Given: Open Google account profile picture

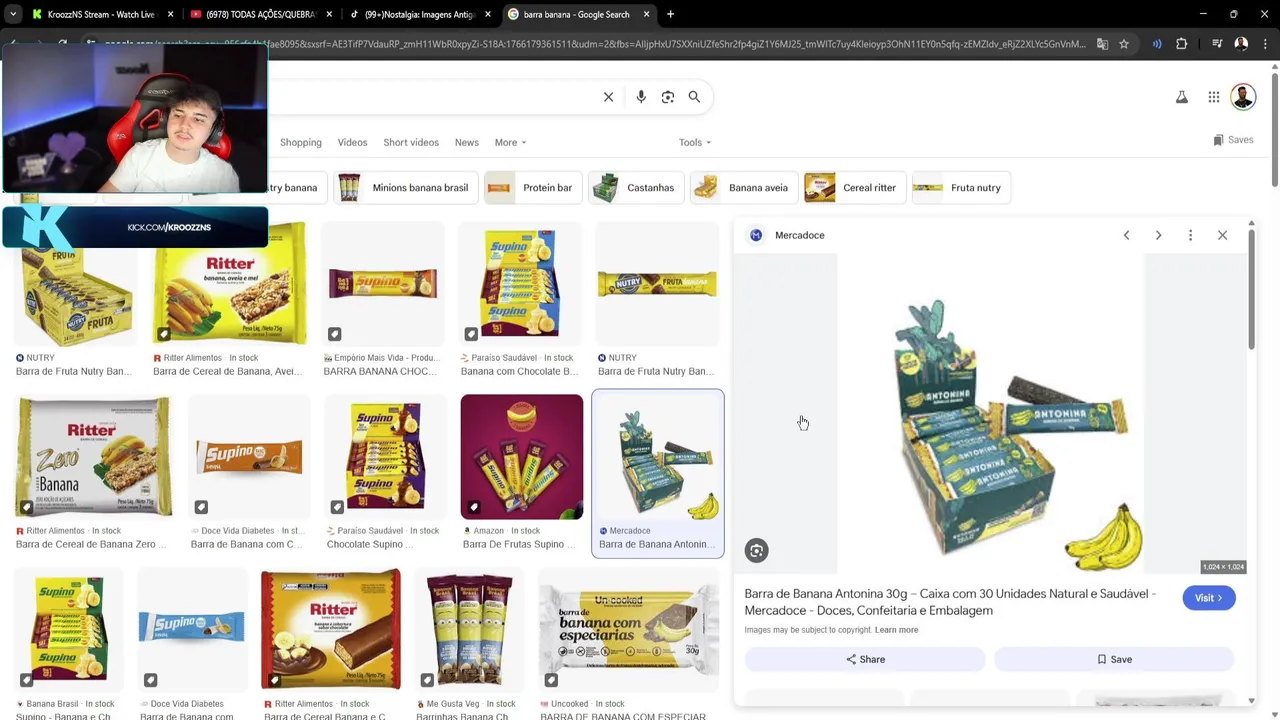Looking at the screenshot, I should pyautogui.click(x=1243, y=97).
